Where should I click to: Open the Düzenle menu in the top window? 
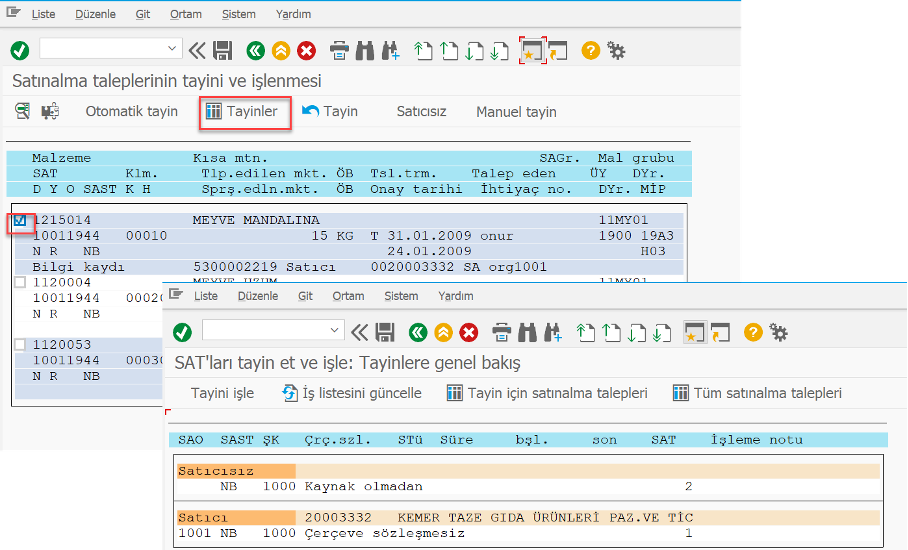[96, 14]
